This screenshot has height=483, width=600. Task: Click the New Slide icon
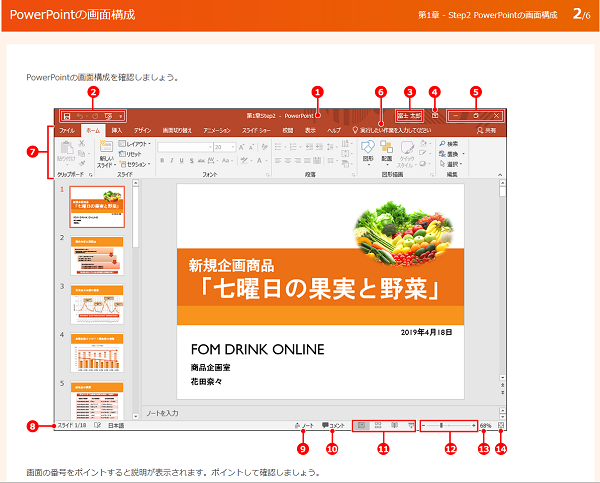pyautogui.click(x=106, y=147)
